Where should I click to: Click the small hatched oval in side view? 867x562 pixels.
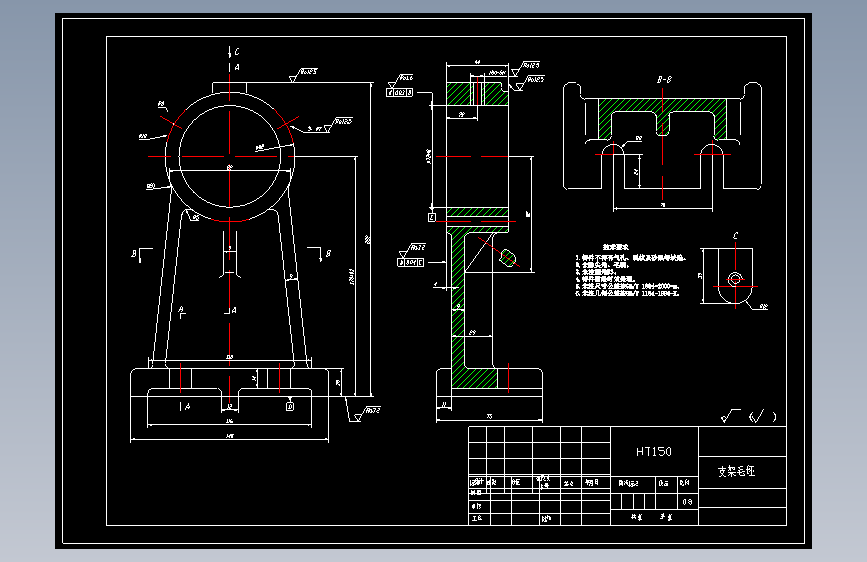508,257
